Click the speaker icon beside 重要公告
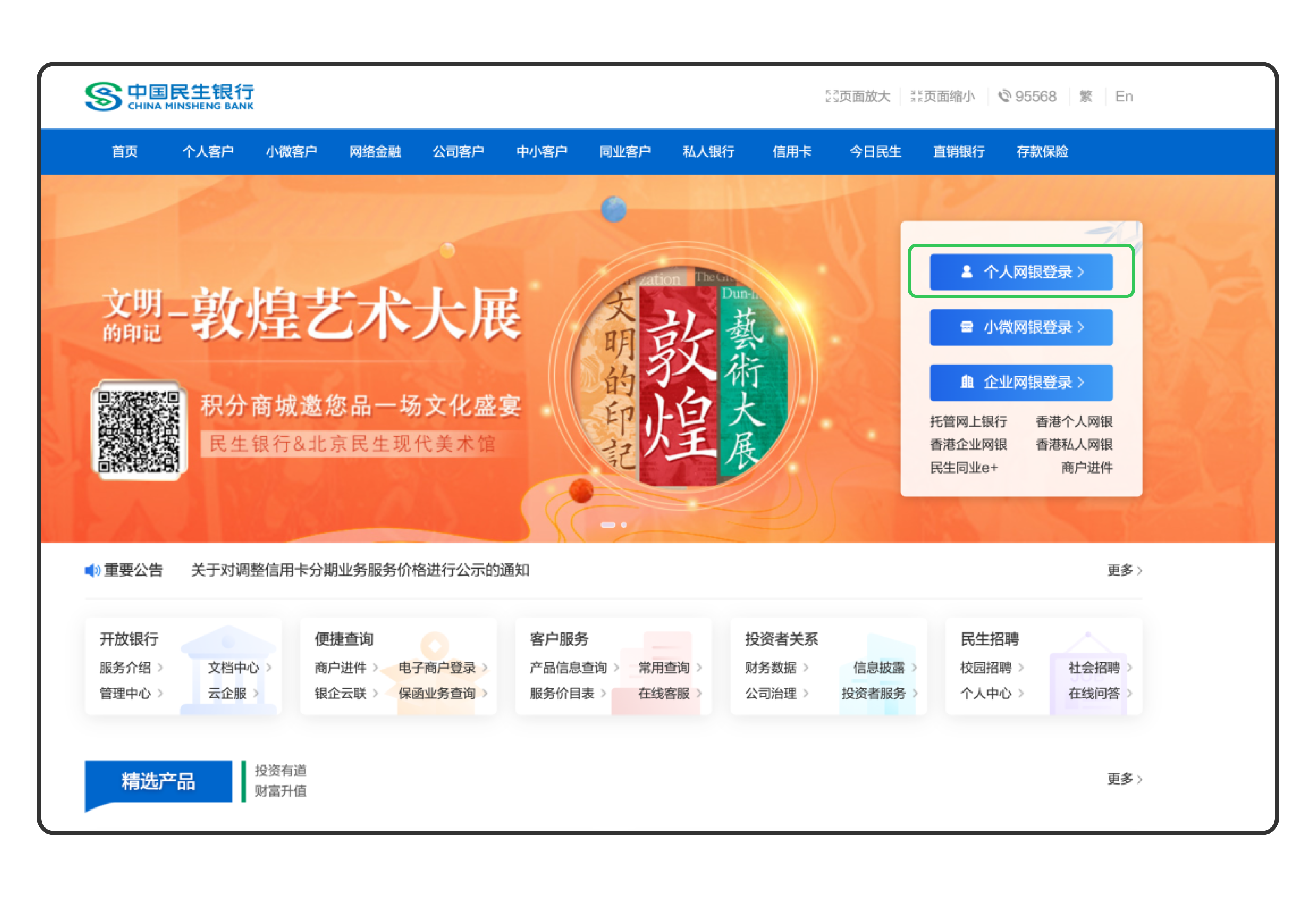The height and width of the screenshot is (897, 1316). (92, 570)
